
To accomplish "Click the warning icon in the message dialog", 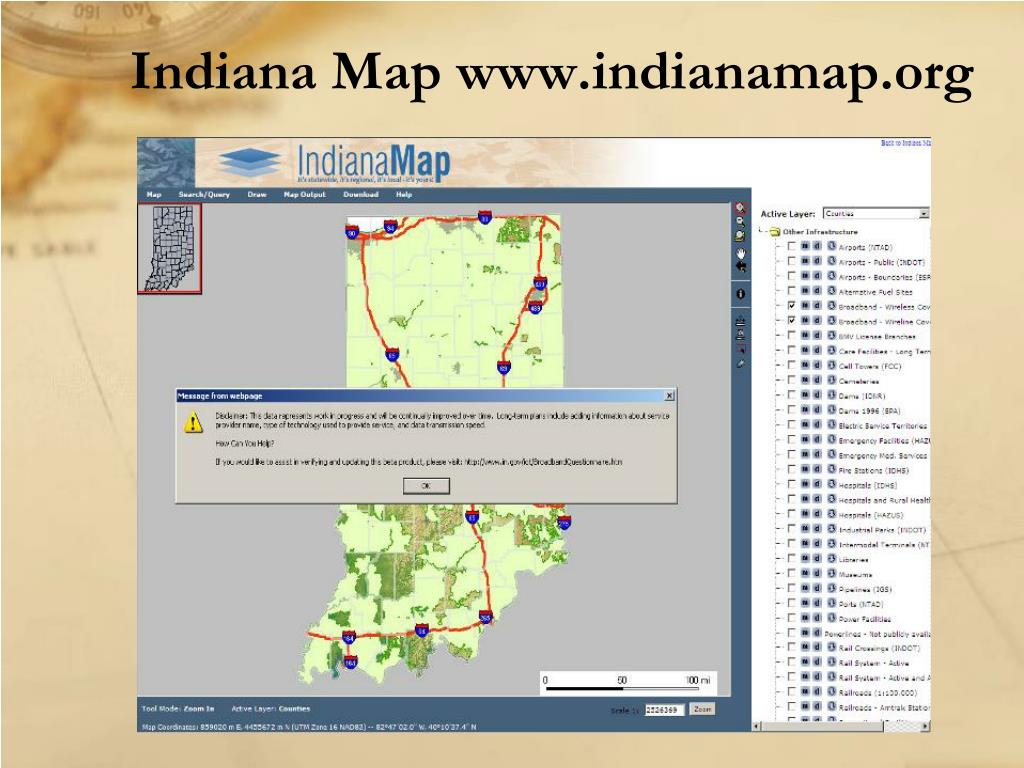I will pyautogui.click(x=193, y=423).
